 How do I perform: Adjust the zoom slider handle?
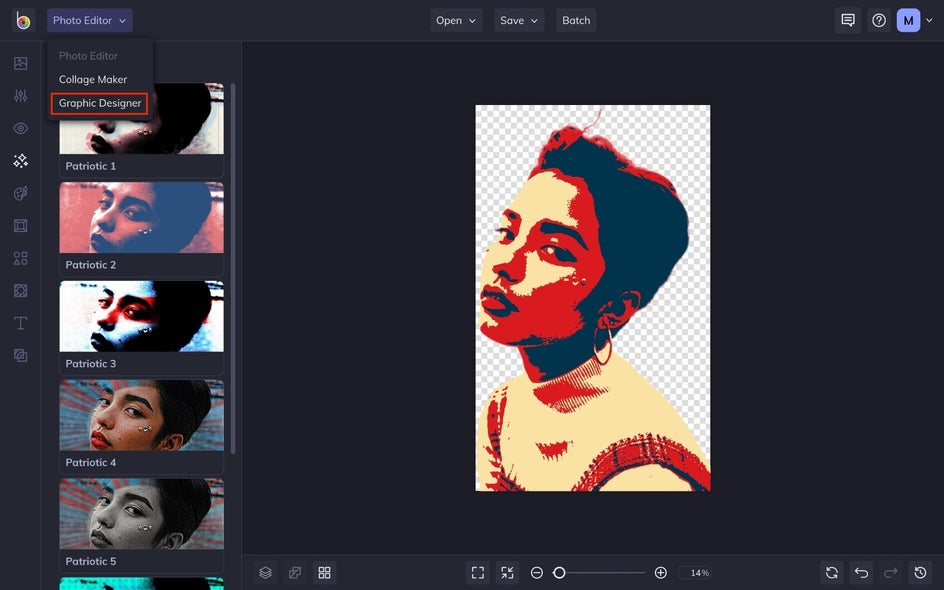(x=559, y=573)
